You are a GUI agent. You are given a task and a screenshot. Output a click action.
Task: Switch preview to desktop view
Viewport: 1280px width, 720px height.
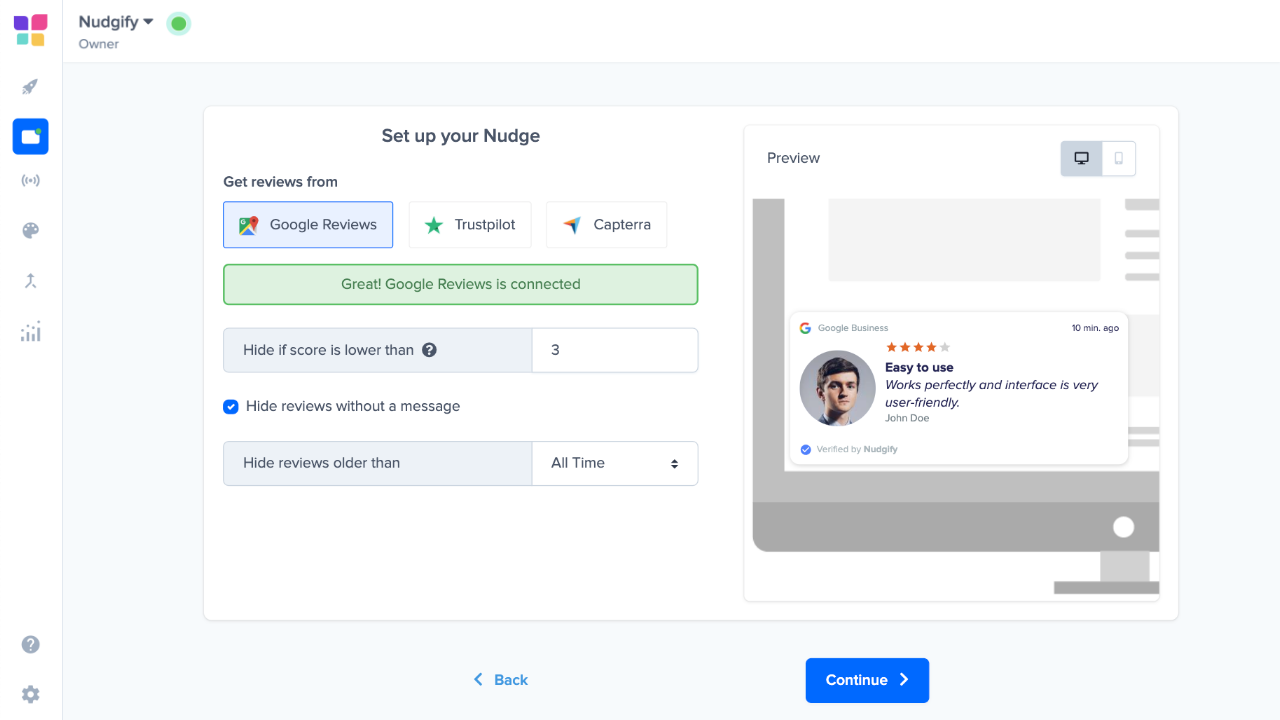[1081, 158]
